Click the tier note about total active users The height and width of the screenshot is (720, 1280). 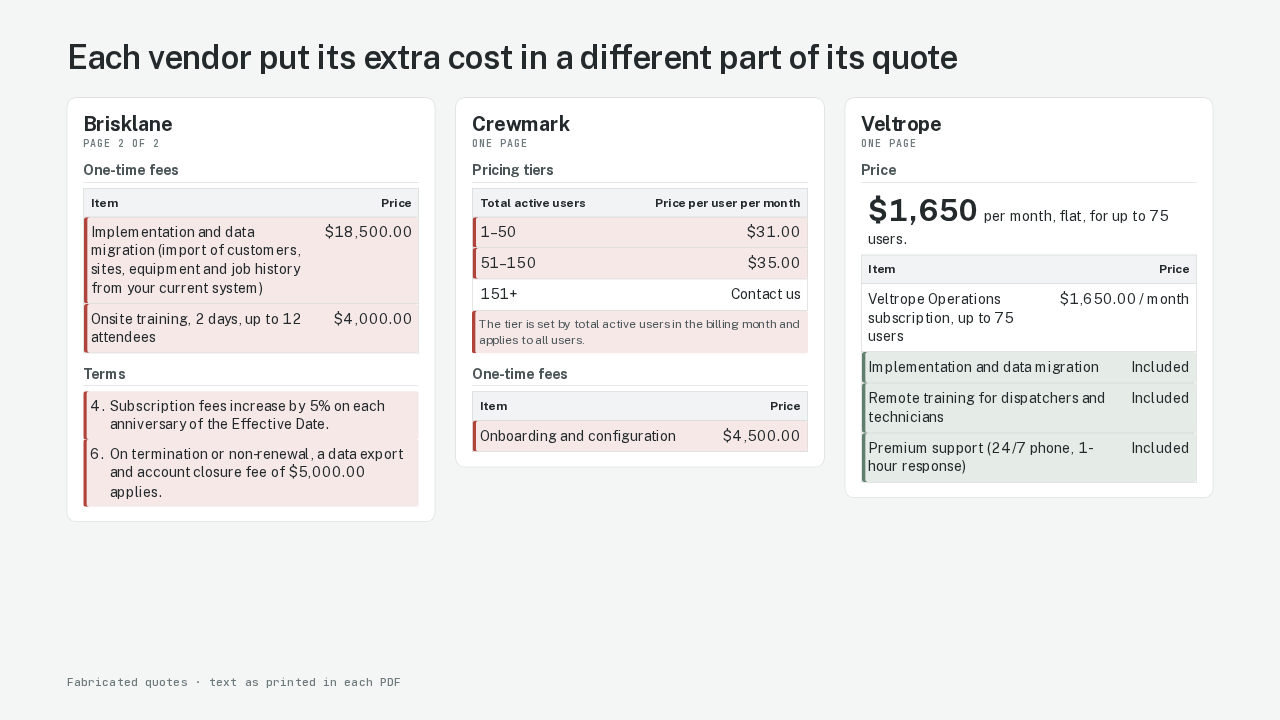pyautogui.click(x=640, y=332)
